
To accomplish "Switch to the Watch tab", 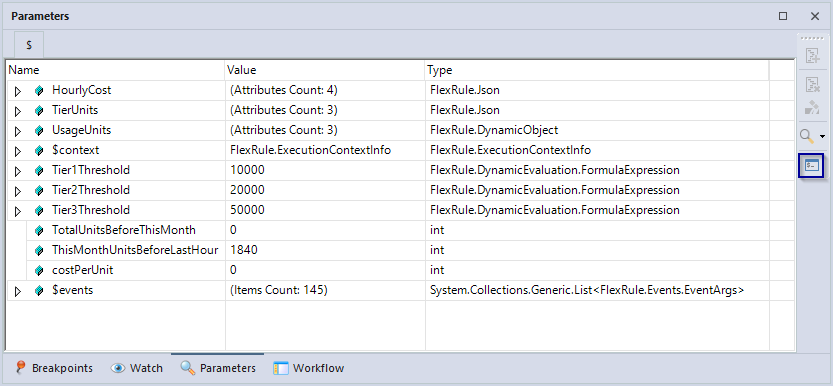I will (x=137, y=368).
